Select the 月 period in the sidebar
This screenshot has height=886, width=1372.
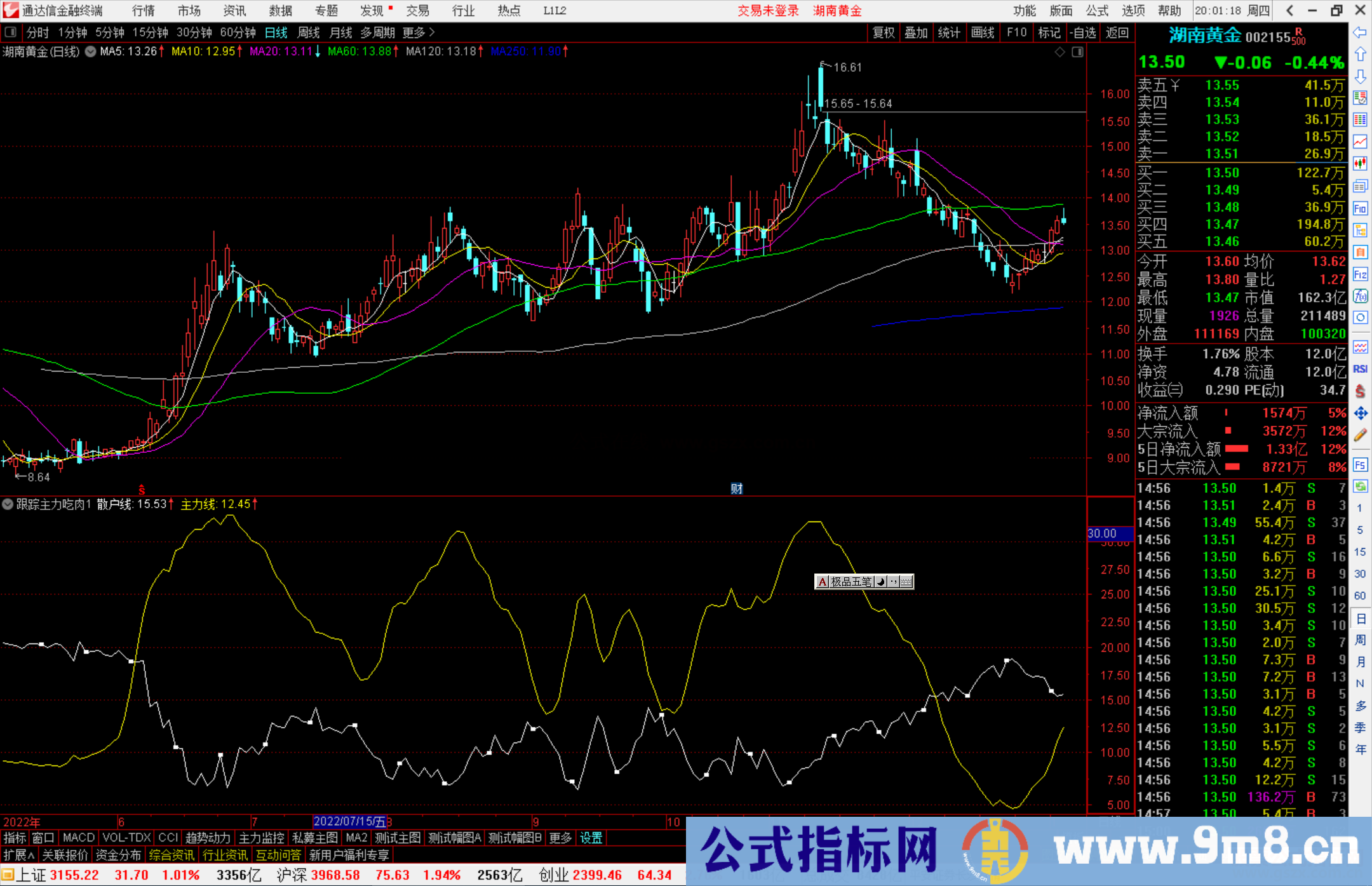click(1361, 662)
